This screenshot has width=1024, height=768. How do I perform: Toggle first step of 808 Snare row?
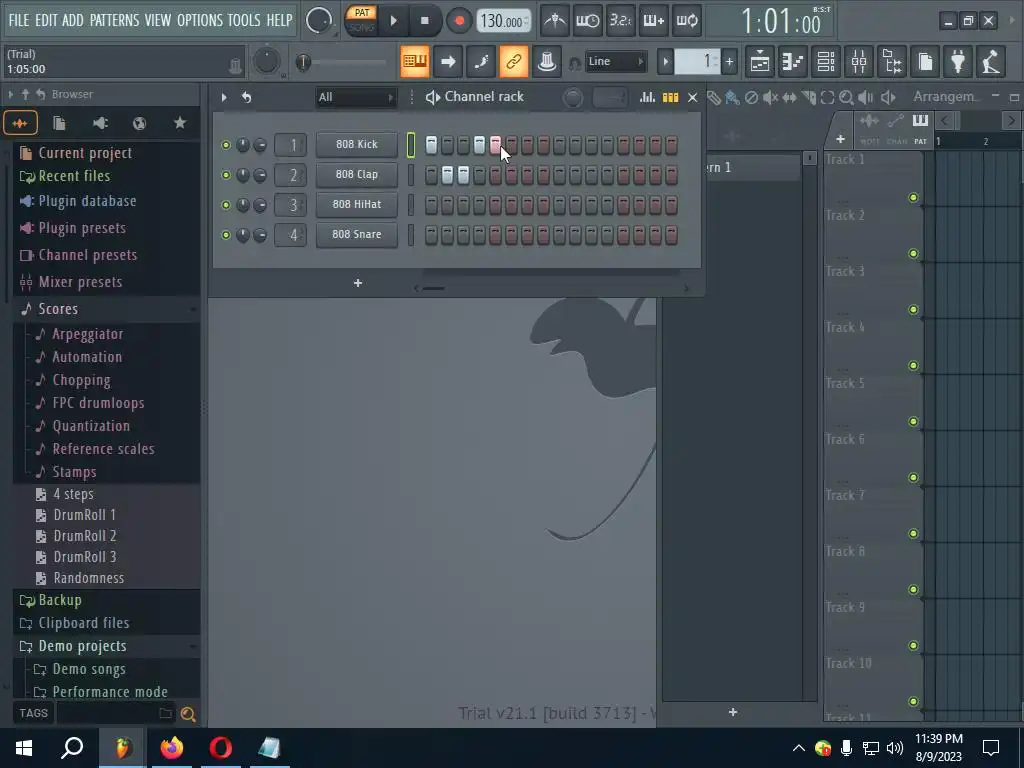(432, 234)
